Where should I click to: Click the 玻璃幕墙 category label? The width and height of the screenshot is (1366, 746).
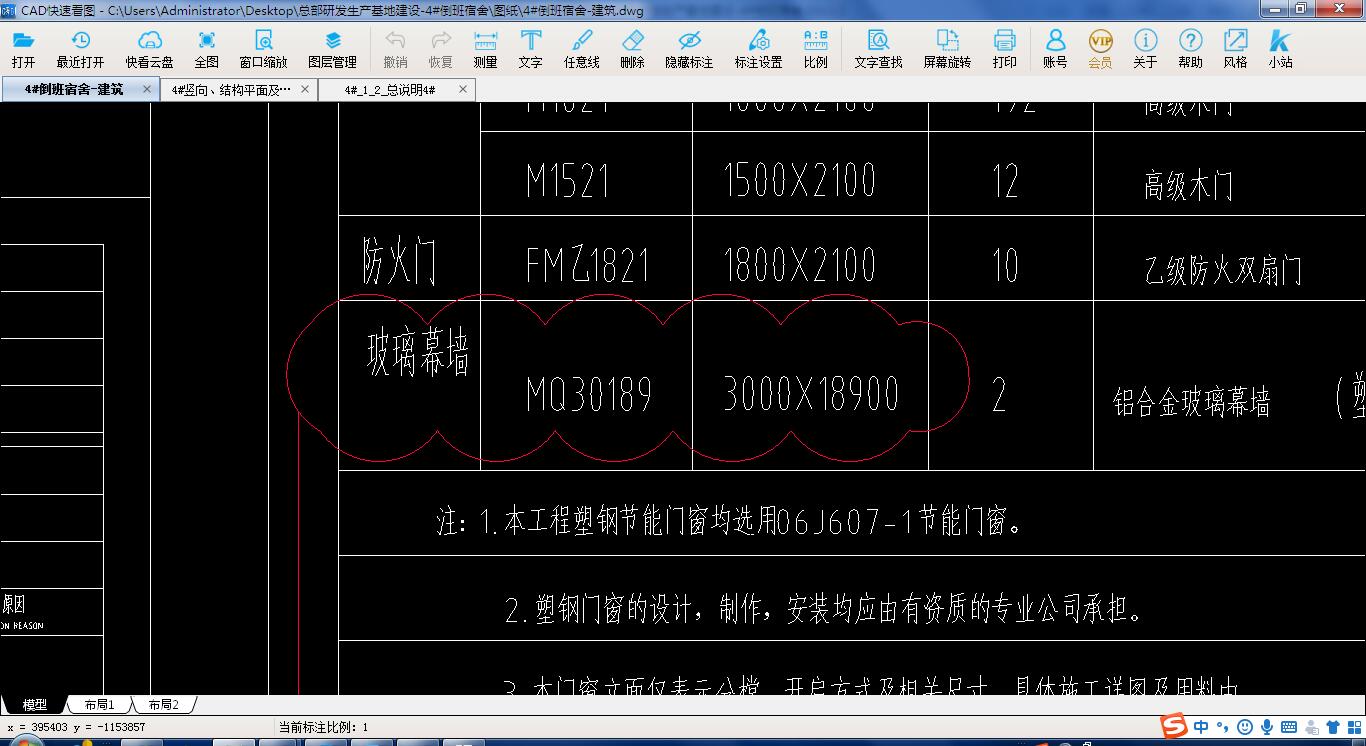pos(418,354)
